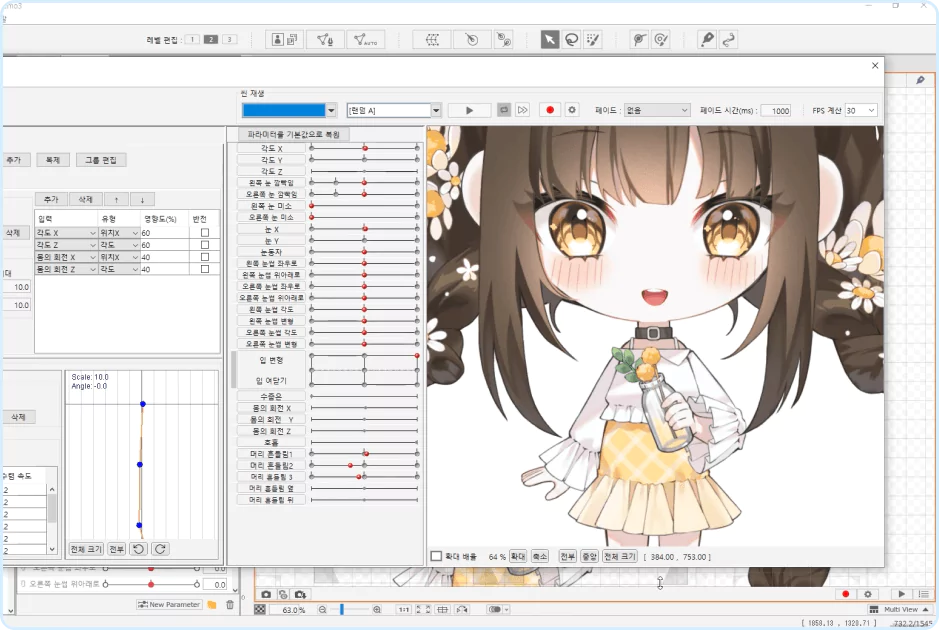
Task: Take a snapshot with the camera icon
Action: tap(266, 594)
